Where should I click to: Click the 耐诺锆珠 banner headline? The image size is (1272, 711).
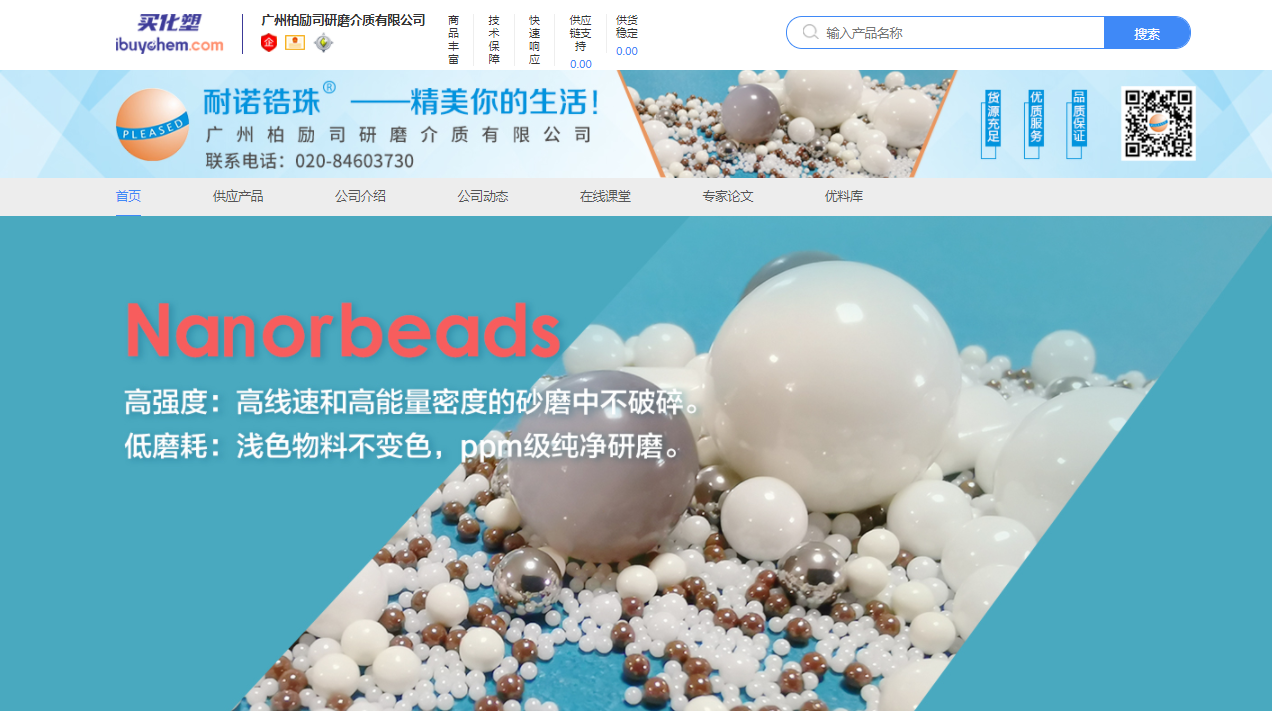click(x=401, y=101)
